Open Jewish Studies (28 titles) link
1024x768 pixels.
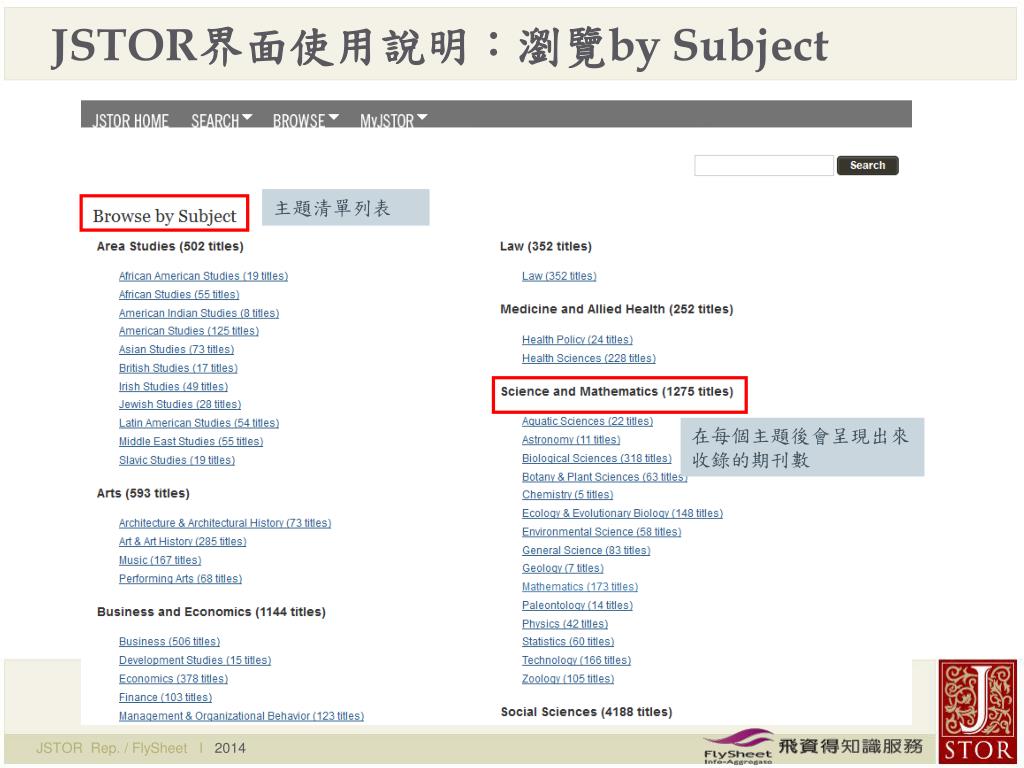[x=180, y=405]
